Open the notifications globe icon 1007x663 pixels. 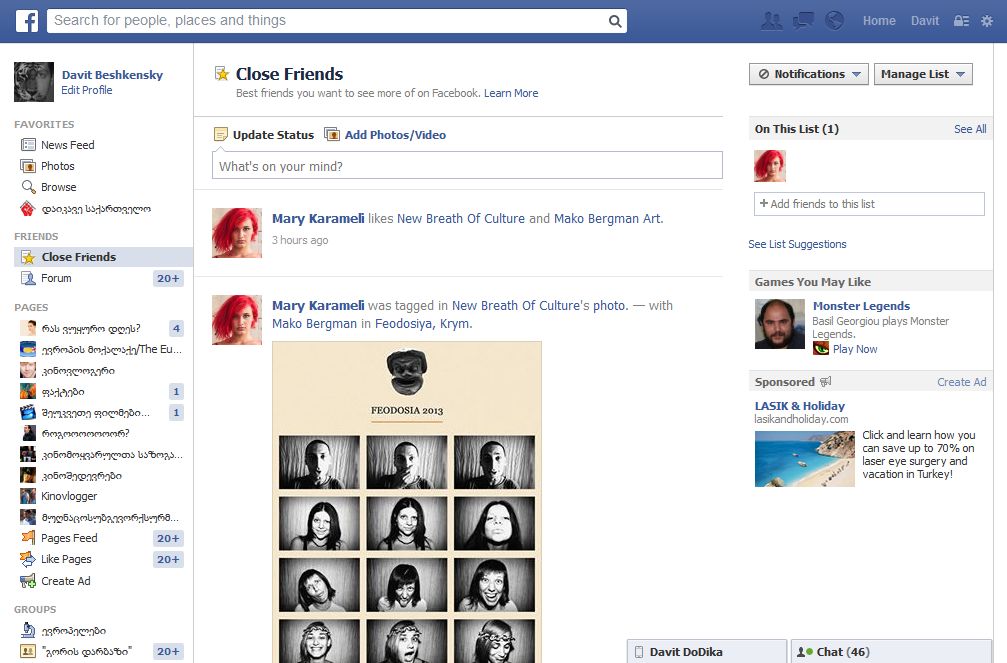[x=834, y=21]
